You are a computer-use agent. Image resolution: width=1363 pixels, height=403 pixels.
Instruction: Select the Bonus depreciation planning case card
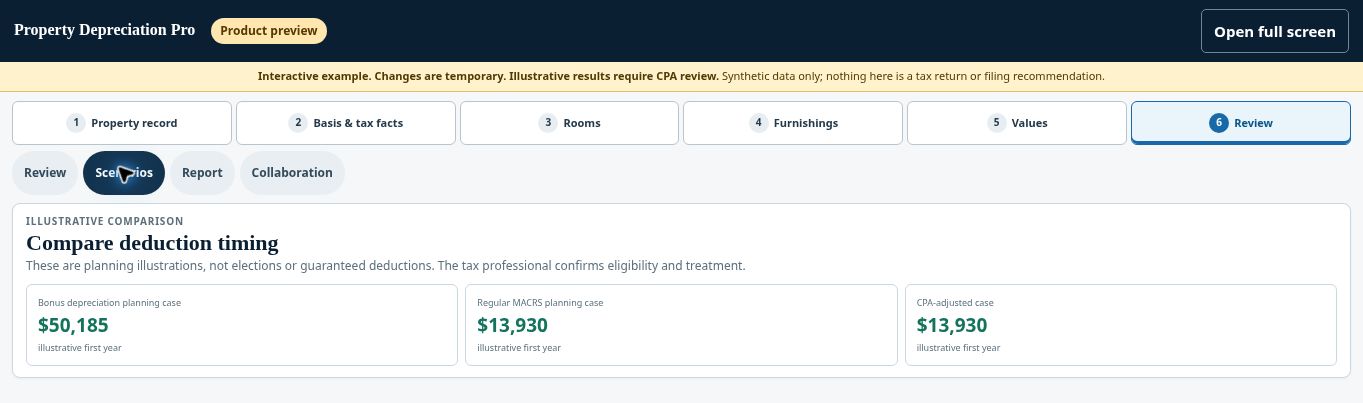click(x=242, y=325)
